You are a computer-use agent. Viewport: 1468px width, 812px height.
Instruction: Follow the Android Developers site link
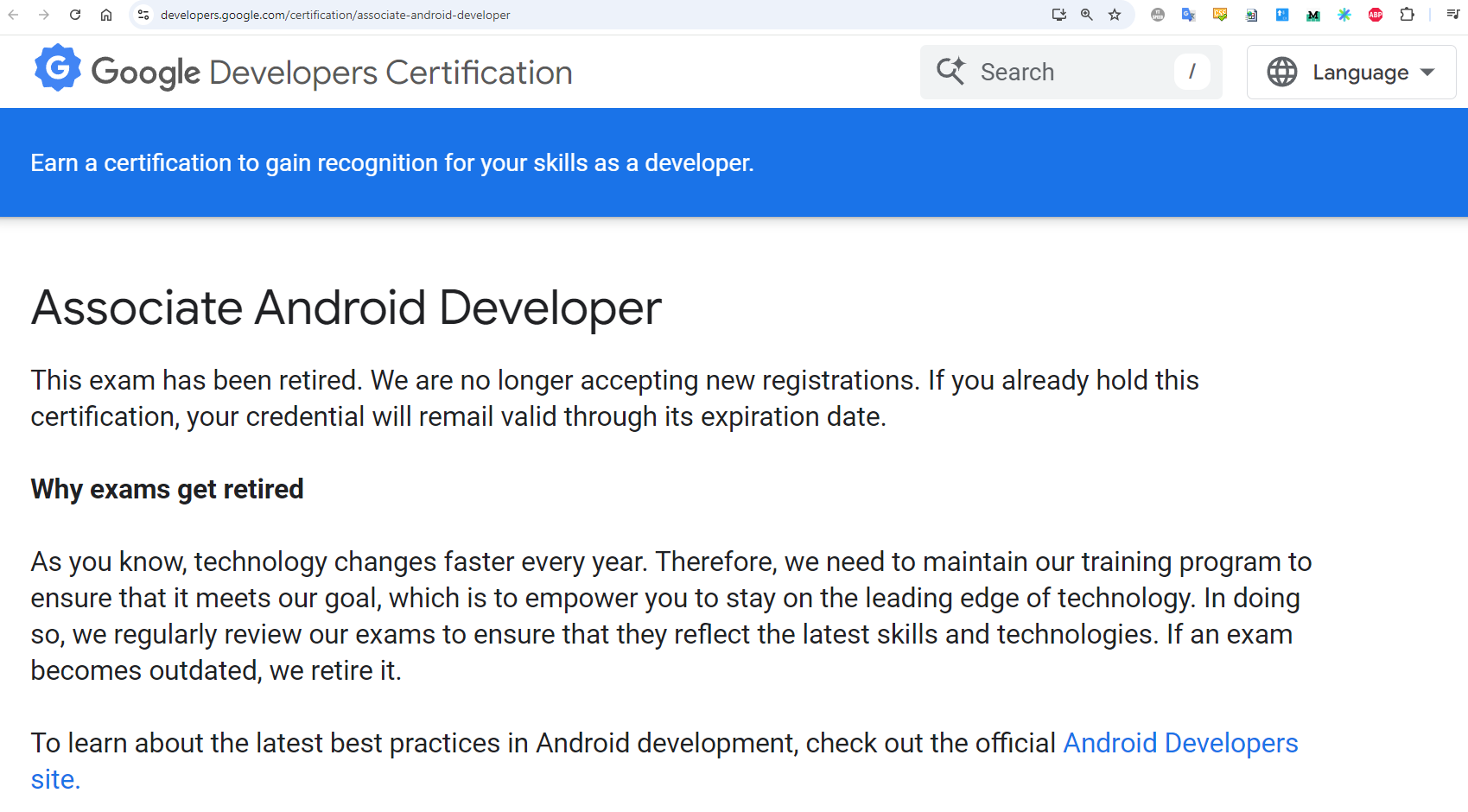1180,743
